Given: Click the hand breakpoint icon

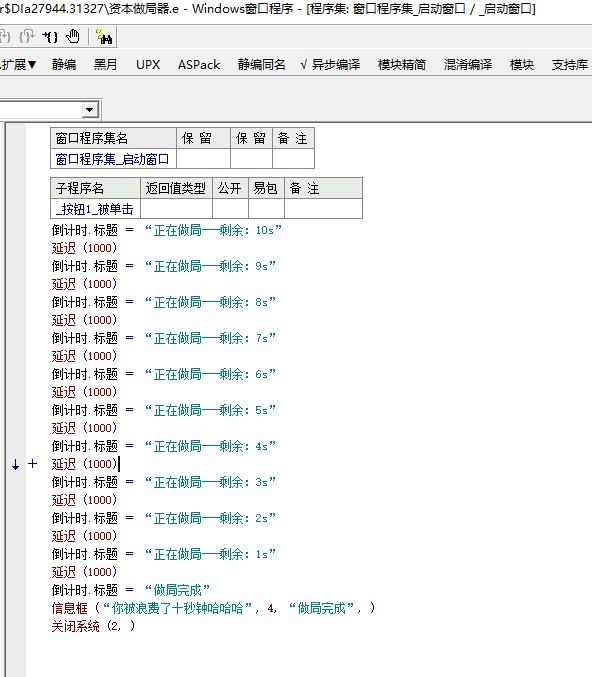Looking at the screenshot, I should (x=73, y=37).
